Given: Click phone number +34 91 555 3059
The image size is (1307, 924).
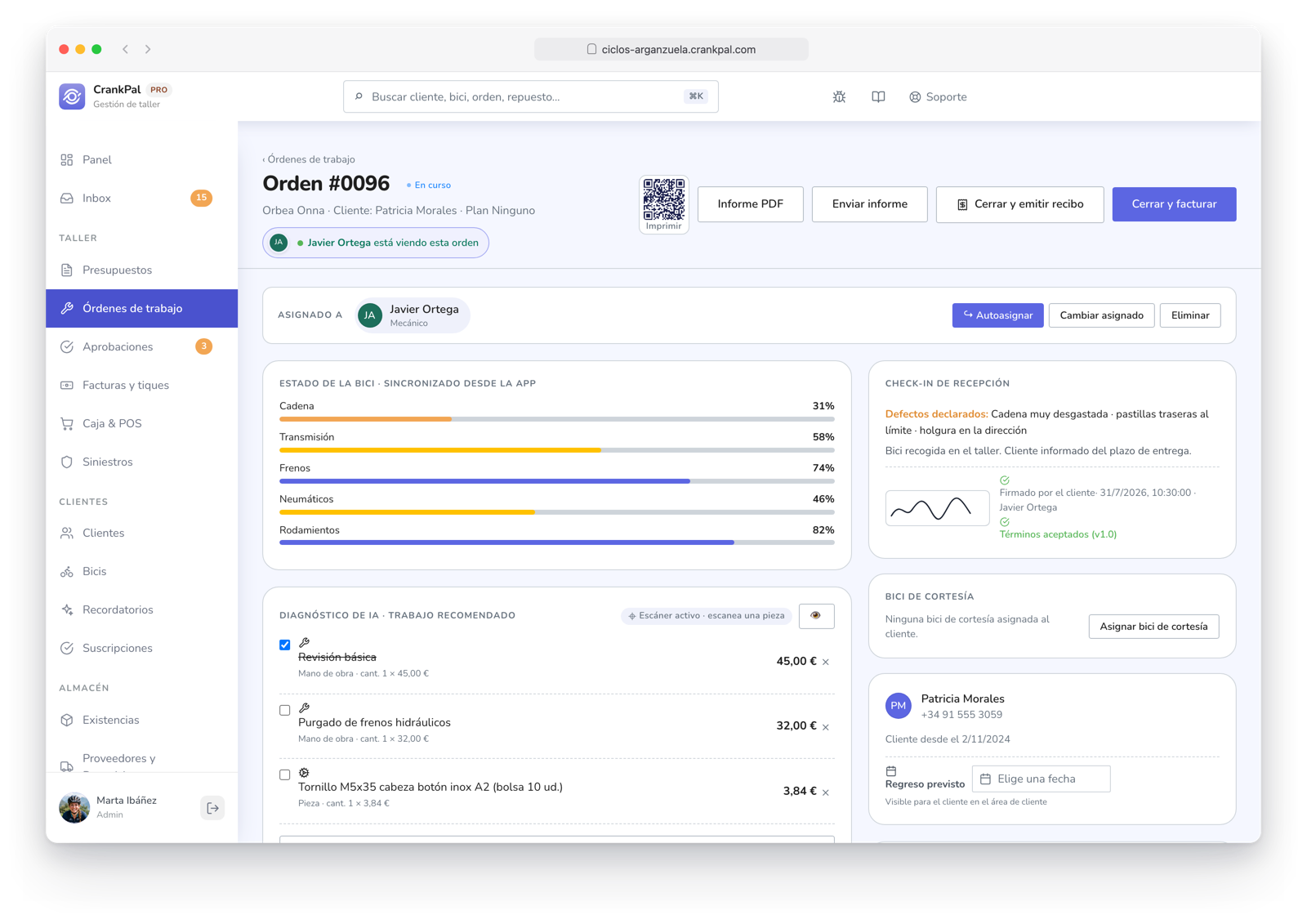Looking at the screenshot, I should pos(961,715).
